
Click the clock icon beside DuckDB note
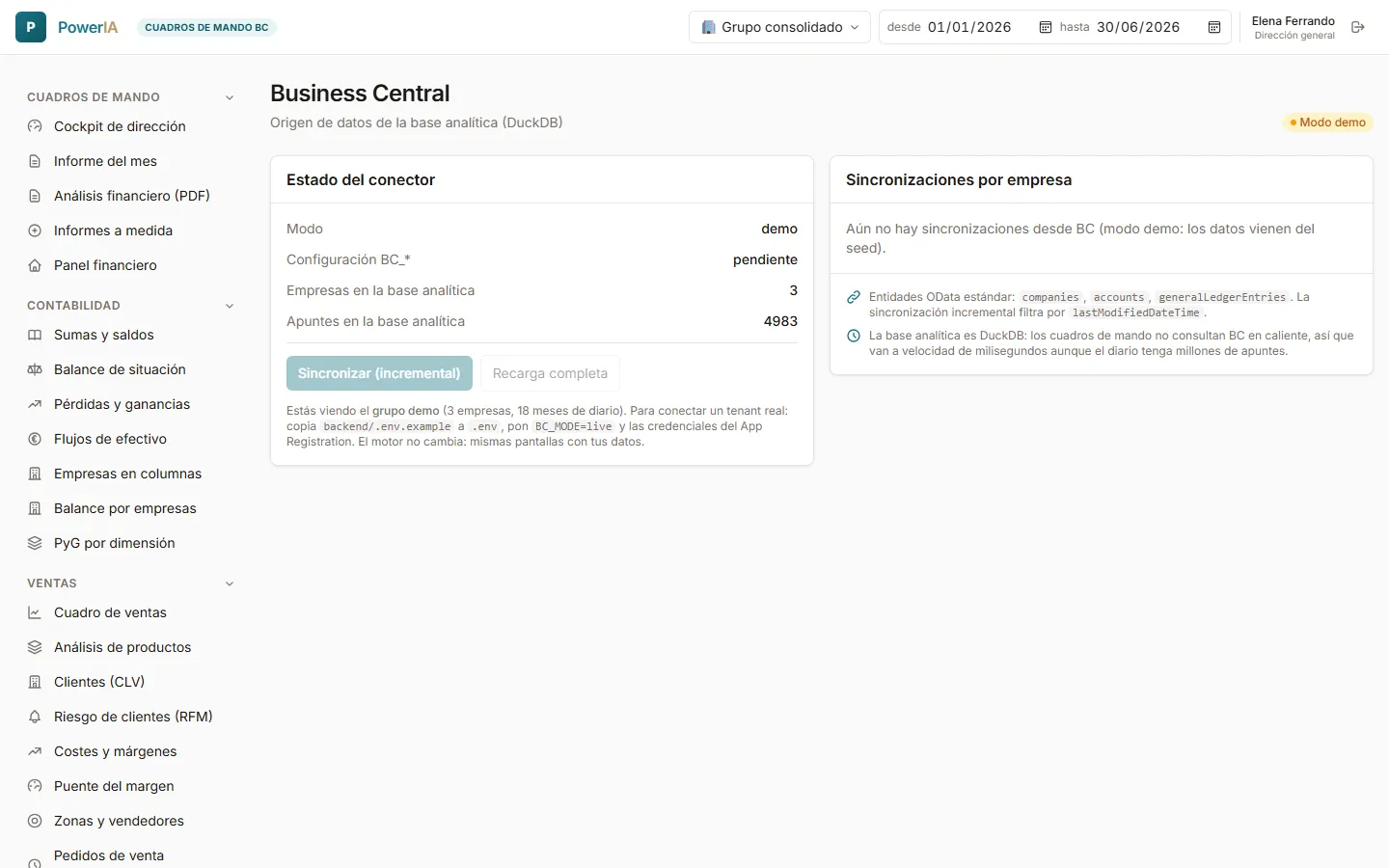(x=854, y=336)
